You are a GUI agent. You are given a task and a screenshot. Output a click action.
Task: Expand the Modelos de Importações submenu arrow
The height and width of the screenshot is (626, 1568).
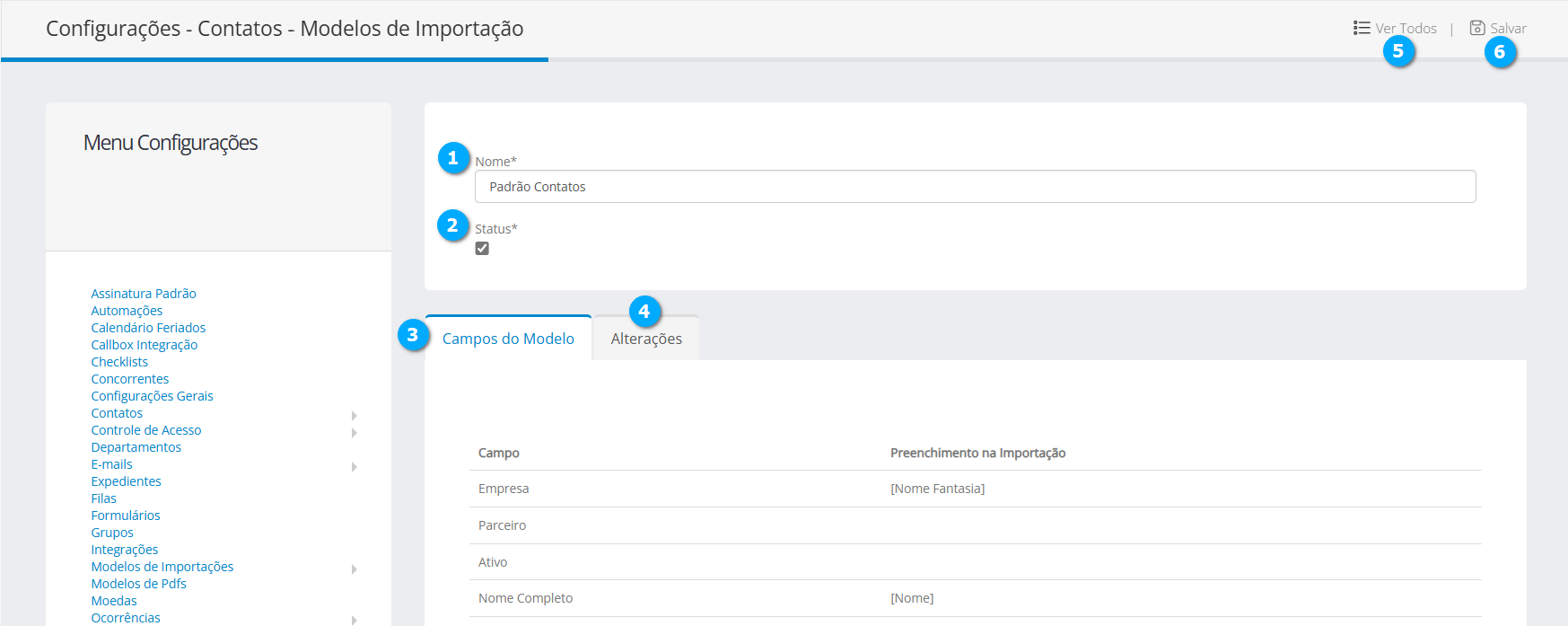355,569
